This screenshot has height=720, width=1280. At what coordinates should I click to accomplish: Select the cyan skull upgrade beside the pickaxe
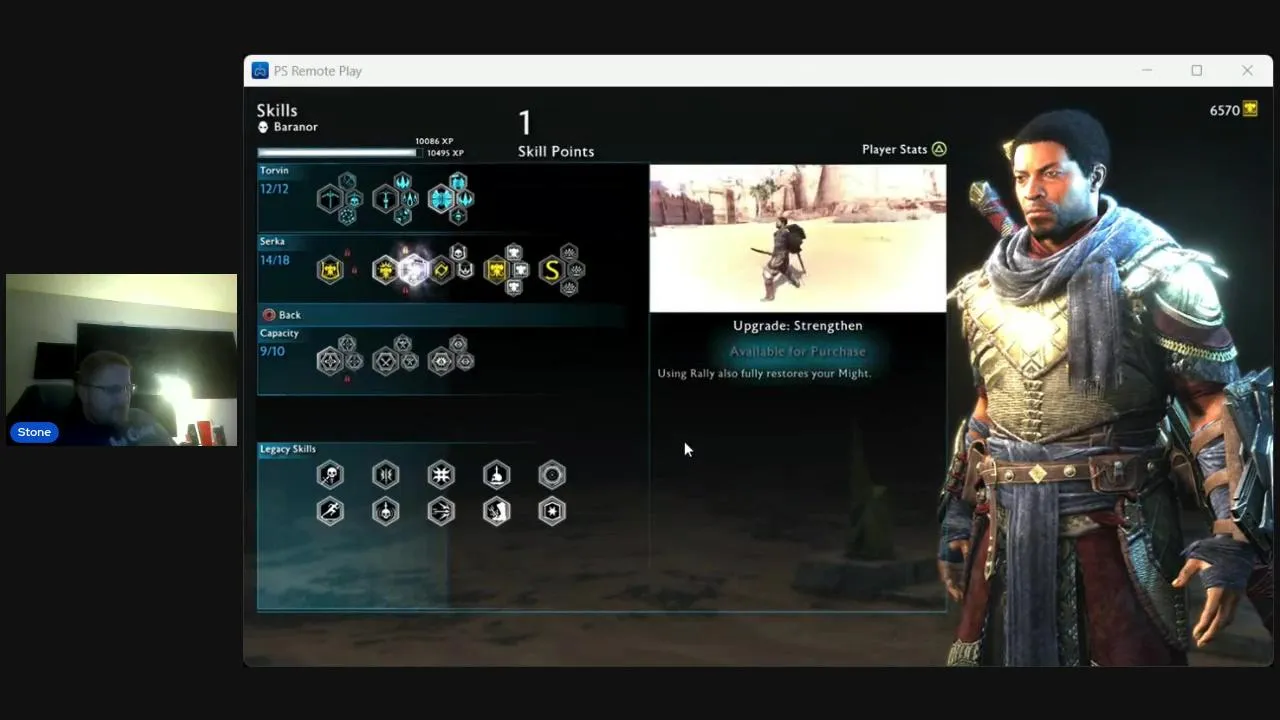(354, 199)
